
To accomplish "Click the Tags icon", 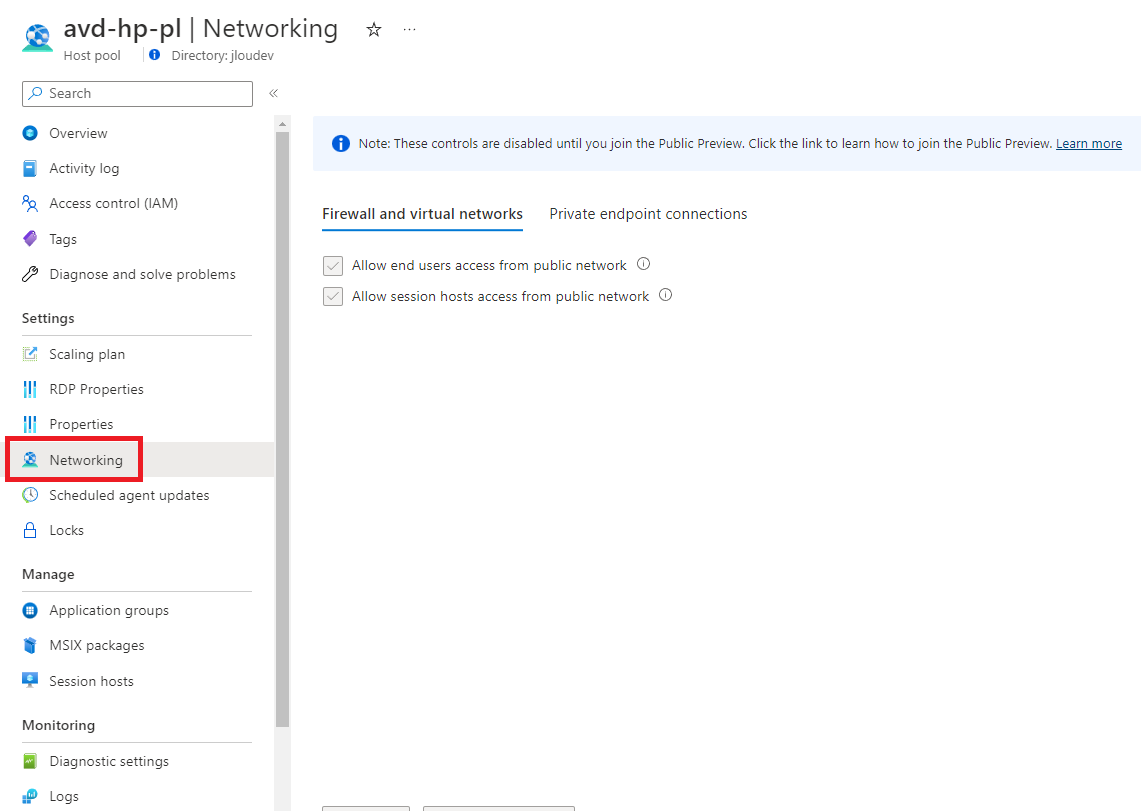I will 30,239.
